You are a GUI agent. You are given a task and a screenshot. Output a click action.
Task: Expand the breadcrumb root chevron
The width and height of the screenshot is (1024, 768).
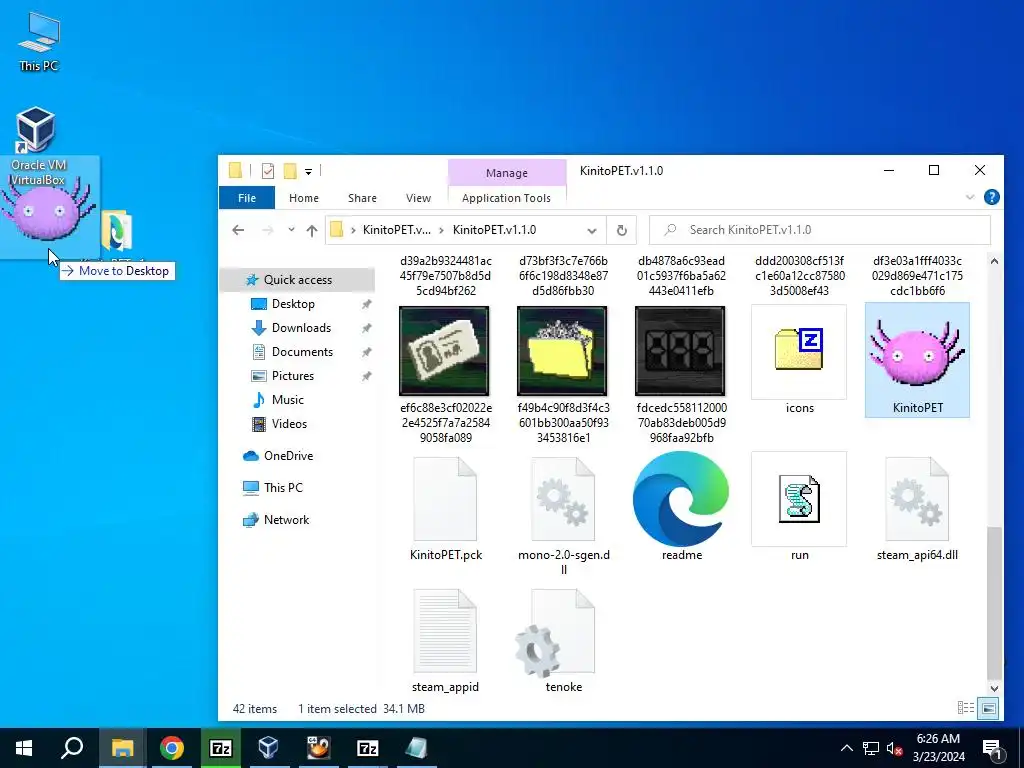click(353, 230)
